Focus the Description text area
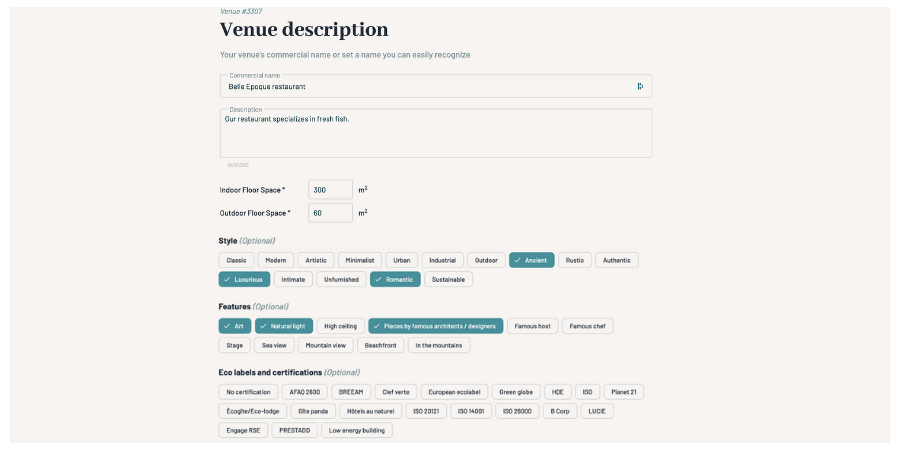This screenshot has height=450, width=900. [436, 133]
